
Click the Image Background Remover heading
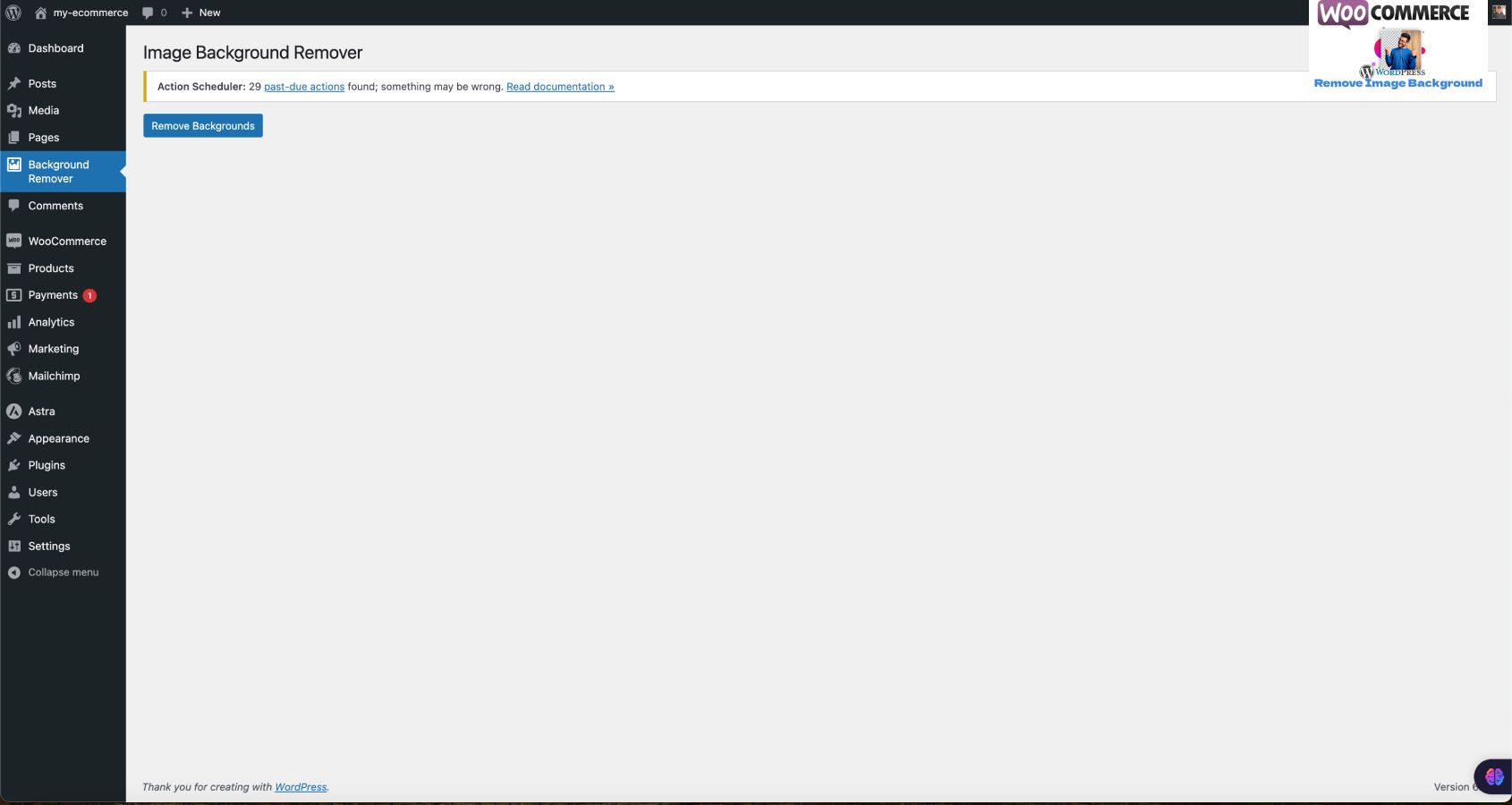click(252, 53)
